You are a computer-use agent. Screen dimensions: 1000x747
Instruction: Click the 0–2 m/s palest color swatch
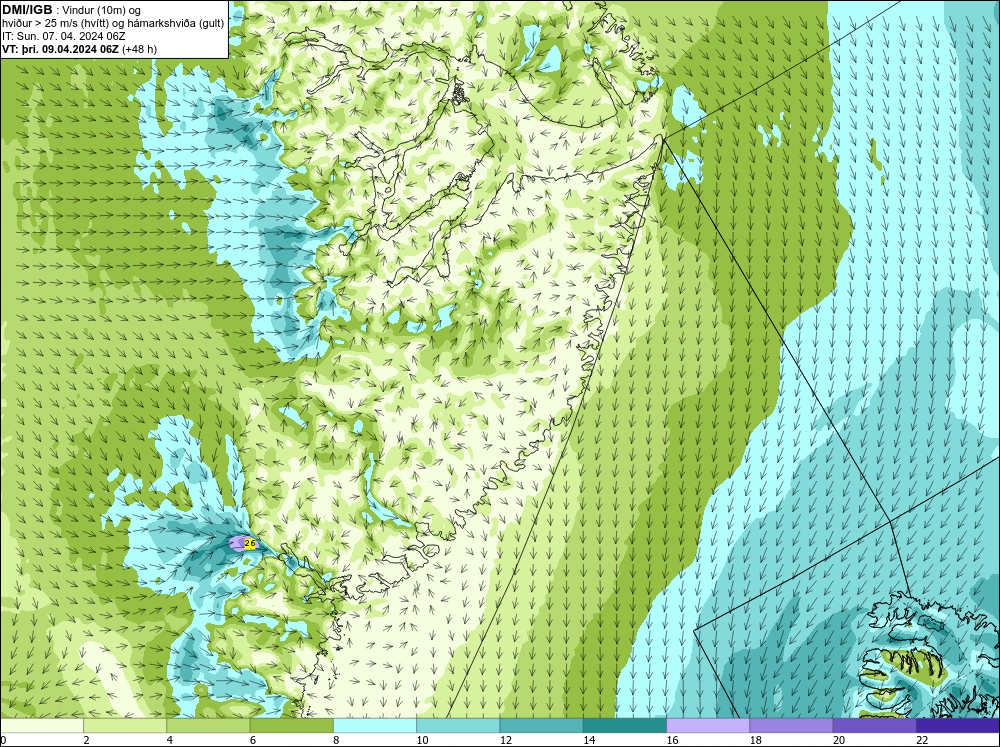tap(41, 726)
